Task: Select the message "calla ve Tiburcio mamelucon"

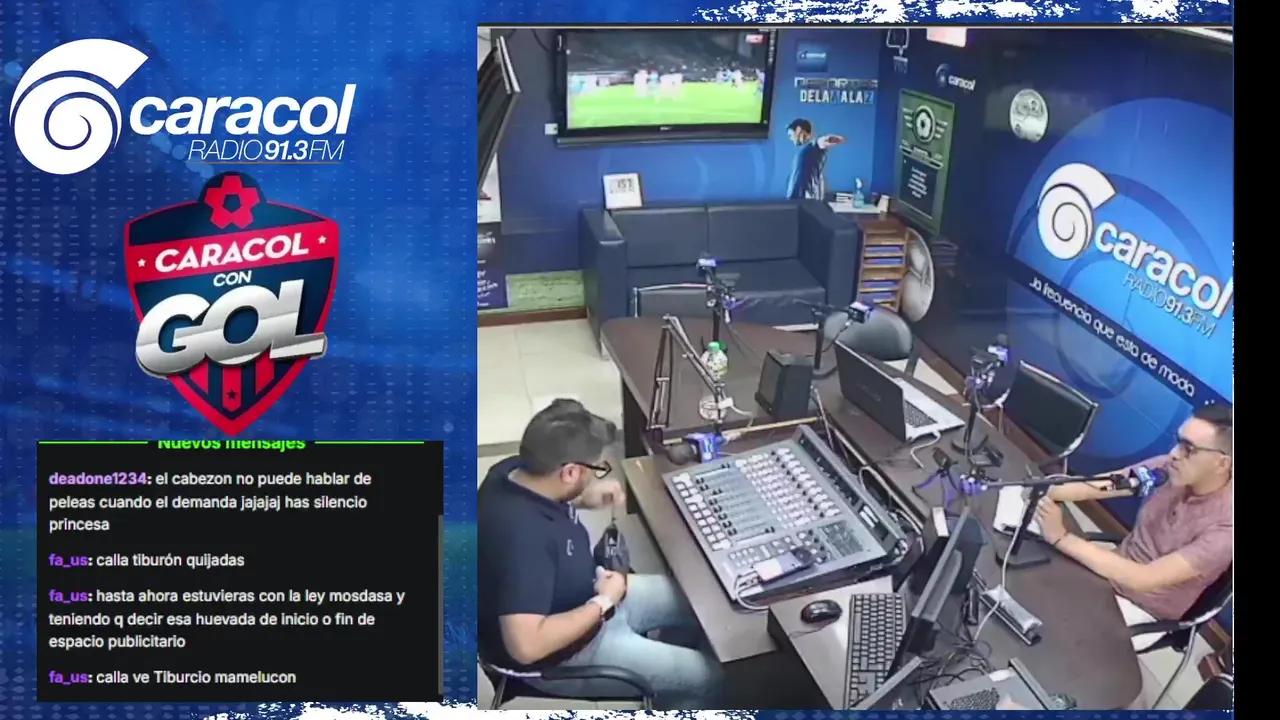Action: click(x=196, y=677)
